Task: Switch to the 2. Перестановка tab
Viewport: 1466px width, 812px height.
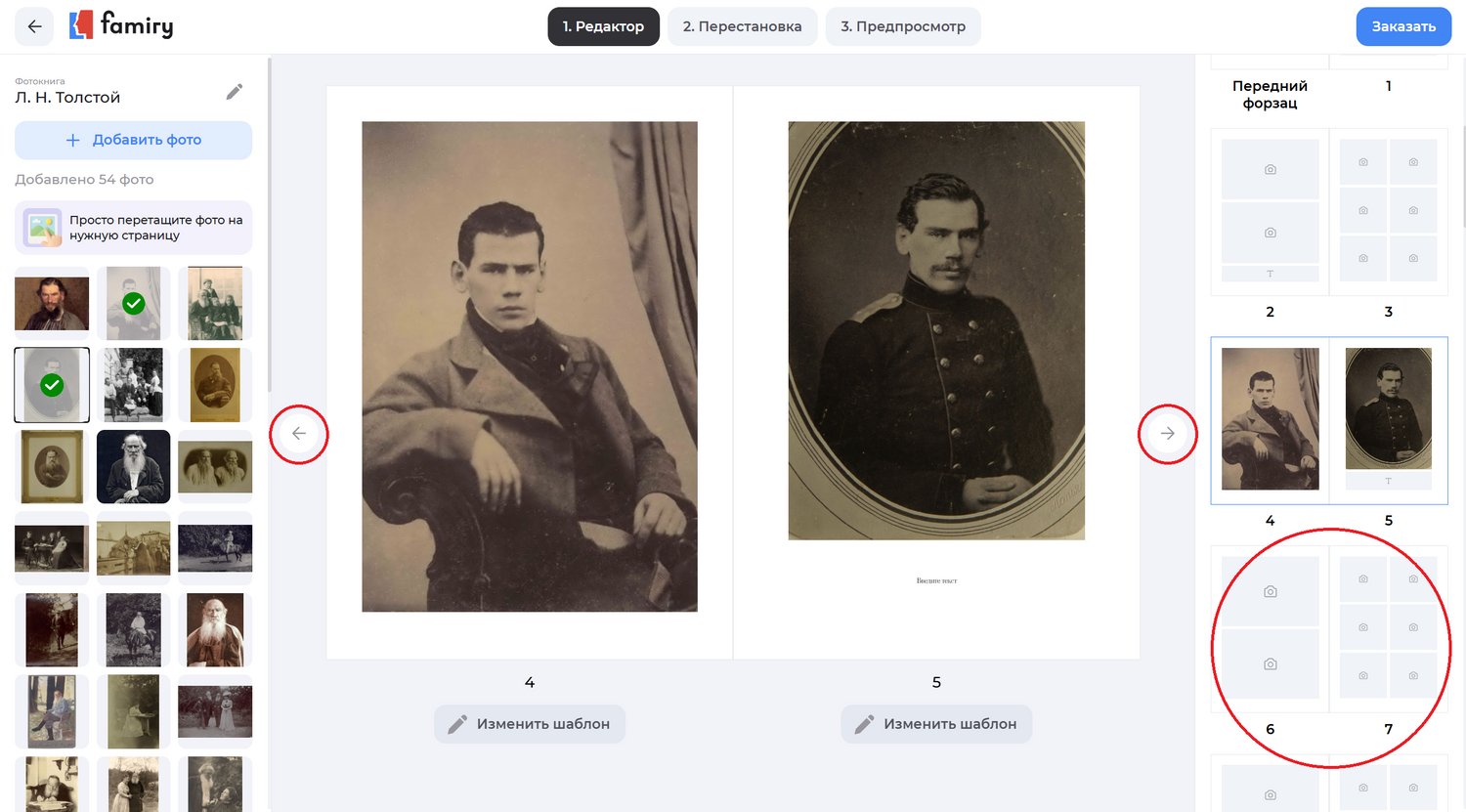Action: tap(742, 26)
